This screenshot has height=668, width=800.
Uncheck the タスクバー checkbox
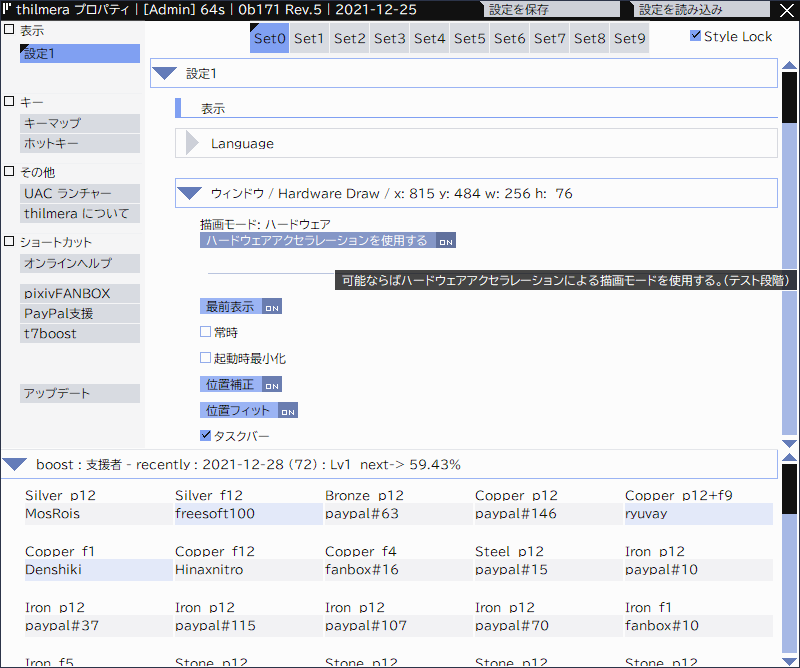point(205,435)
